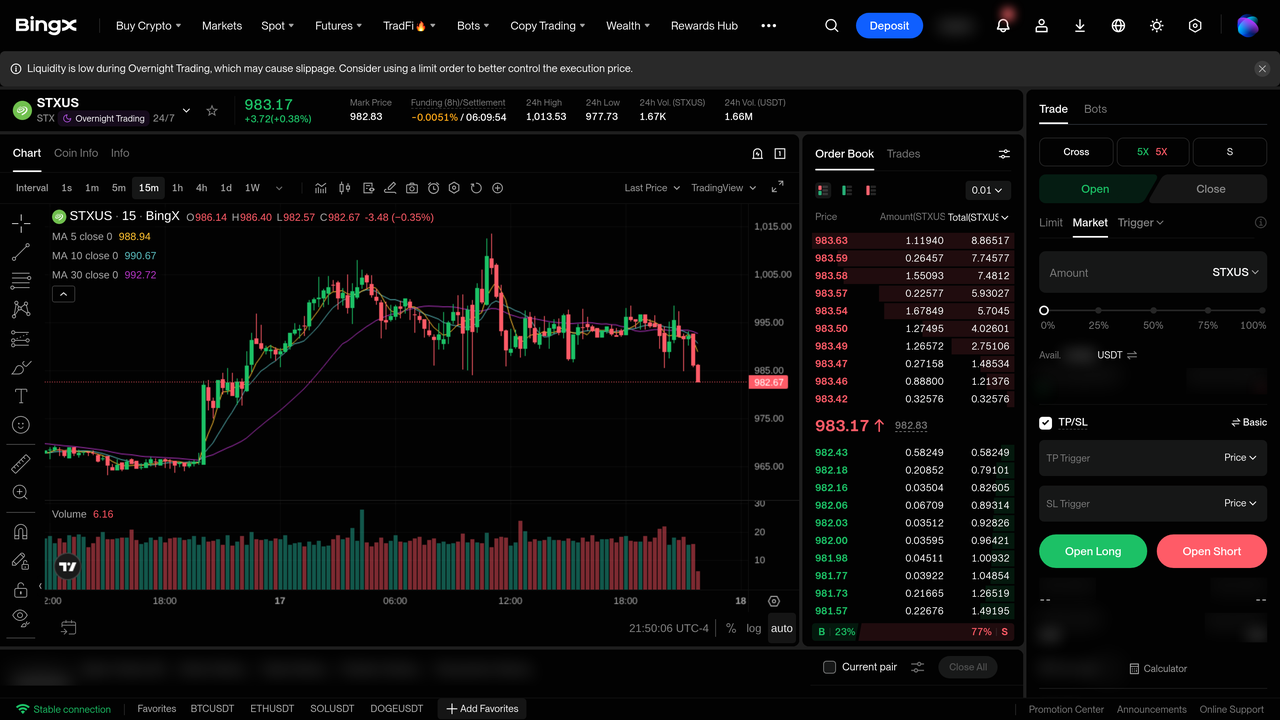Open order book settings icon
Viewport: 1280px width, 720px height.
coord(1004,154)
